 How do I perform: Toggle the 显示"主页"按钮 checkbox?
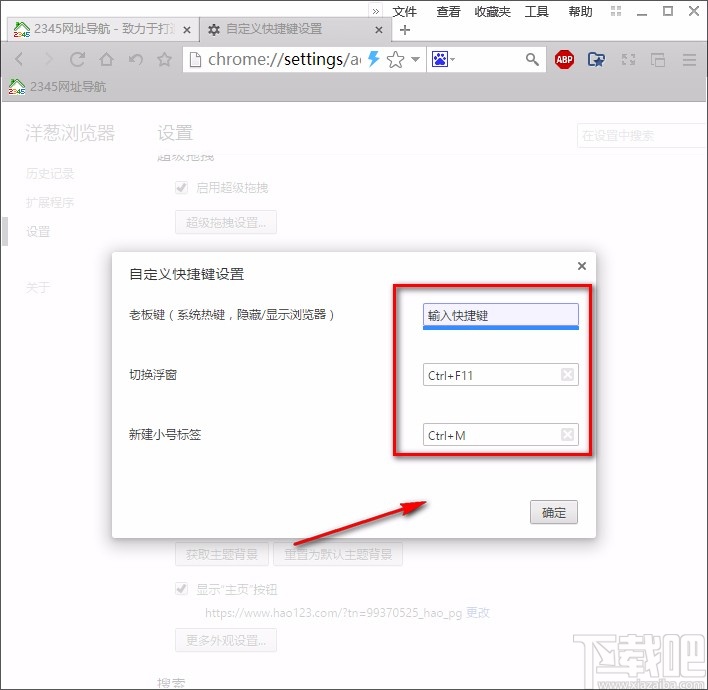pos(182,589)
